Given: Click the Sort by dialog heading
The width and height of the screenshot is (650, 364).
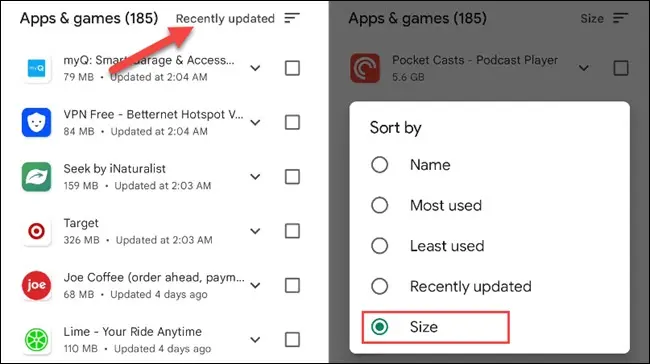Looking at the screenshot, I should [395, 128].
